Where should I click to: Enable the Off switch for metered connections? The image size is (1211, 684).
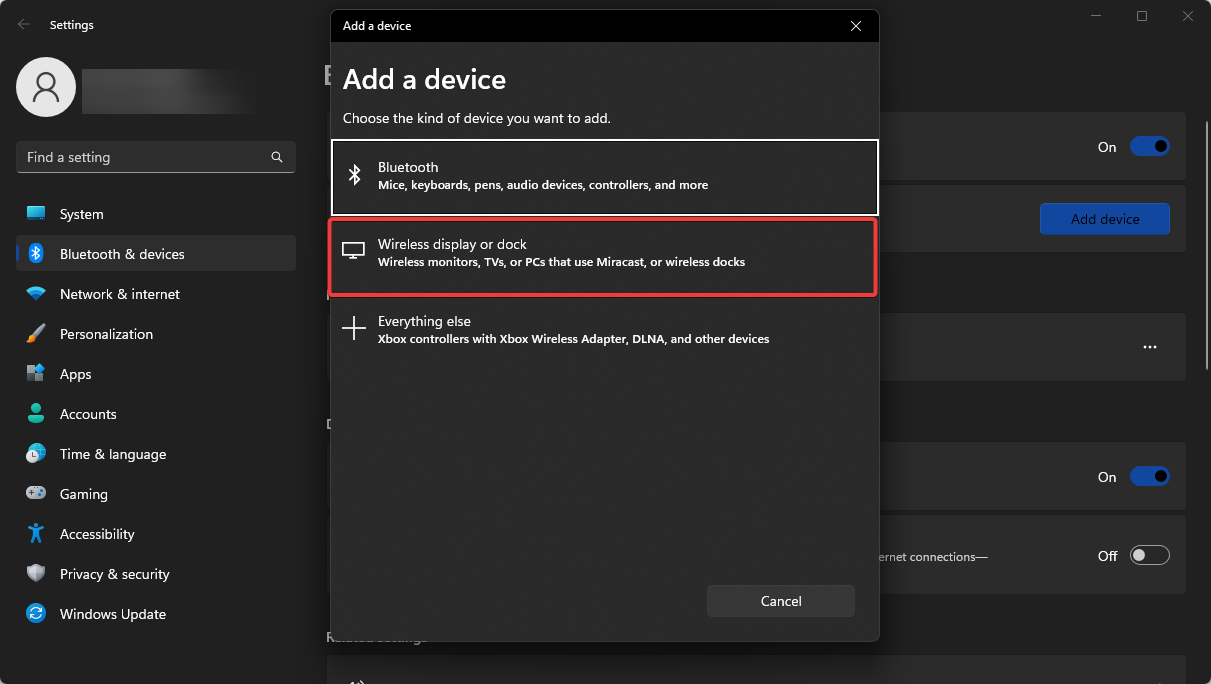(x=1150, y=555)
